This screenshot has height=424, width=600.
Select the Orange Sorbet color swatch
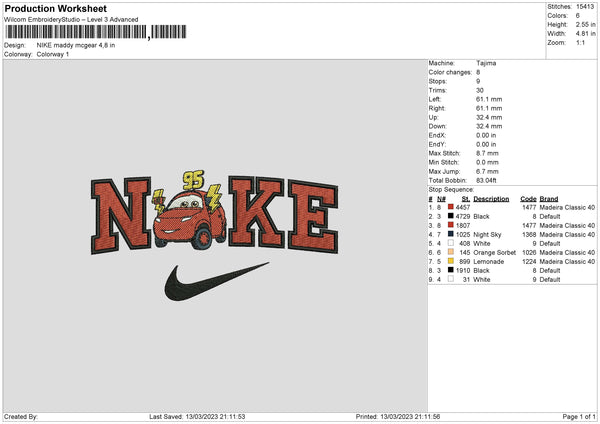451,252
